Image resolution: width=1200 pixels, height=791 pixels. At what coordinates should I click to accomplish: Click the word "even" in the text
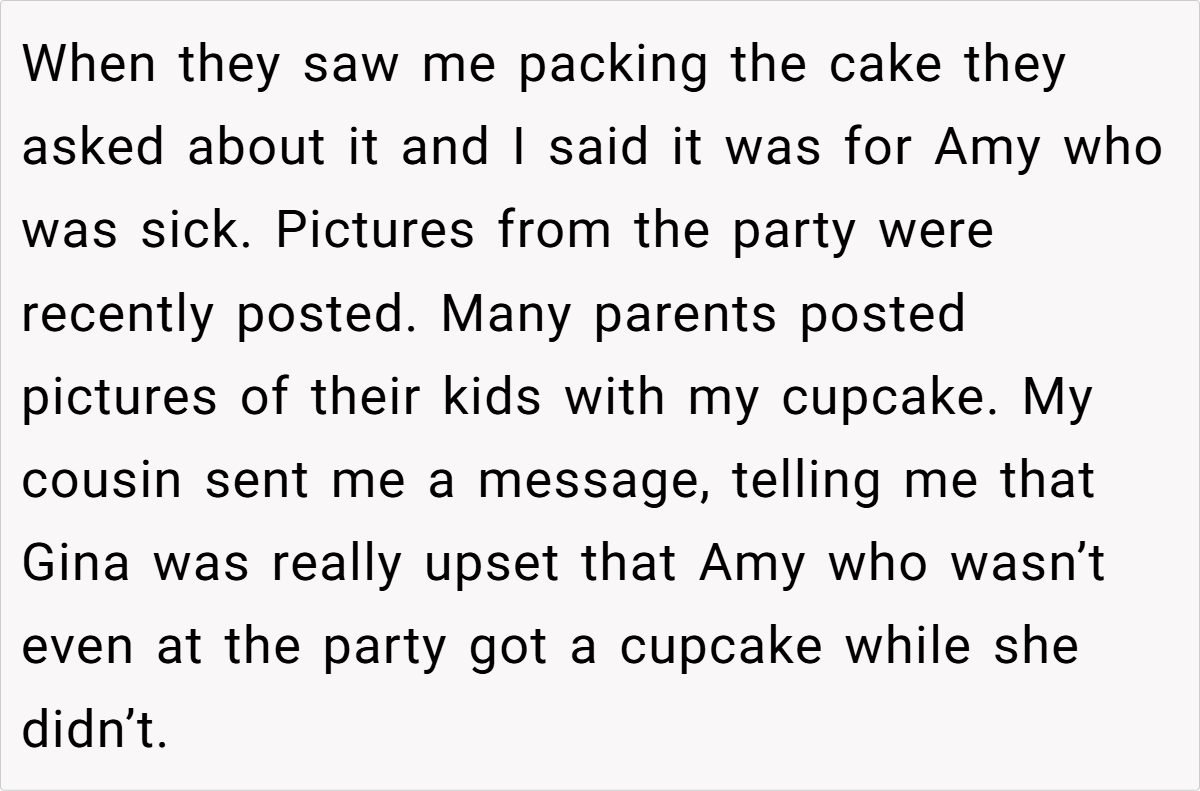click(x=76, y=647)
